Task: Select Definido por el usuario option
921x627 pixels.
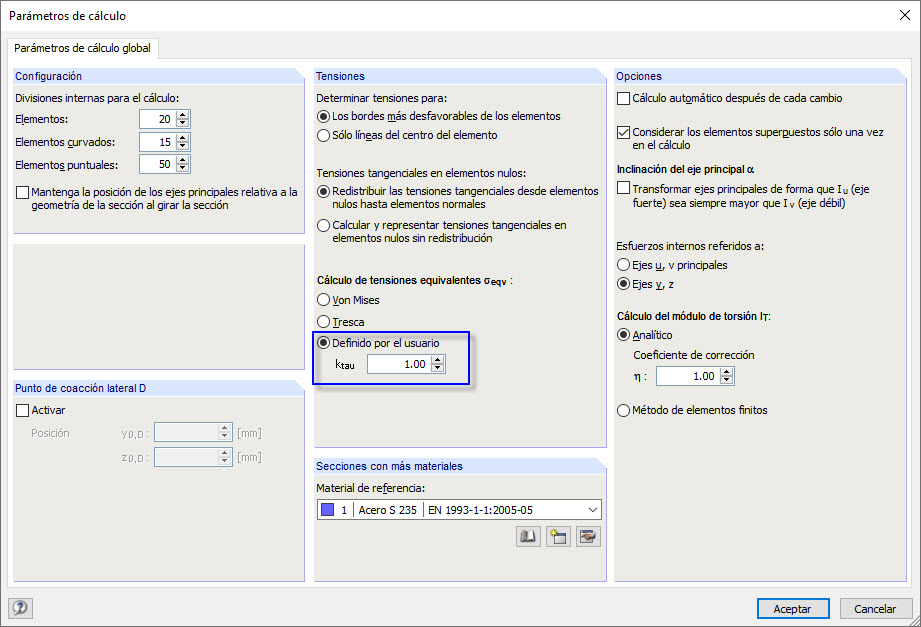Action: coord(323,343)
